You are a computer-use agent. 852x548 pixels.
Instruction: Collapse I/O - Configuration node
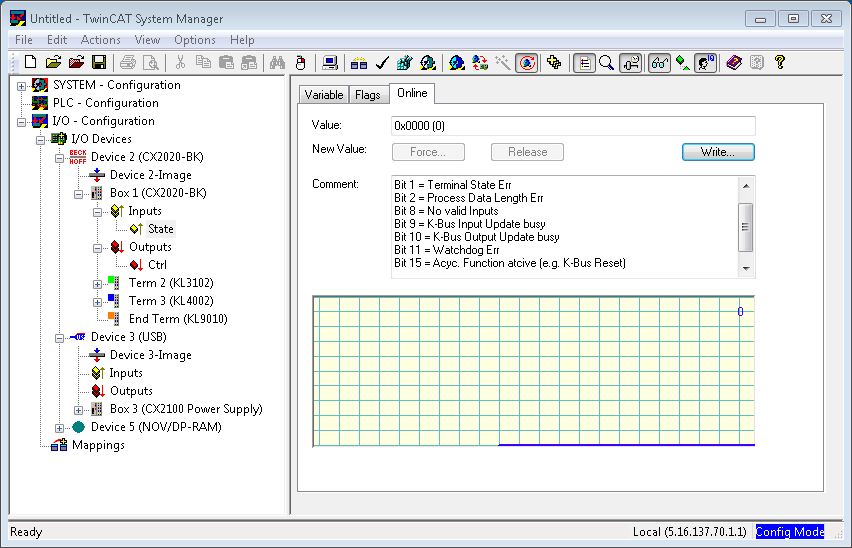[x=21, y=122]
